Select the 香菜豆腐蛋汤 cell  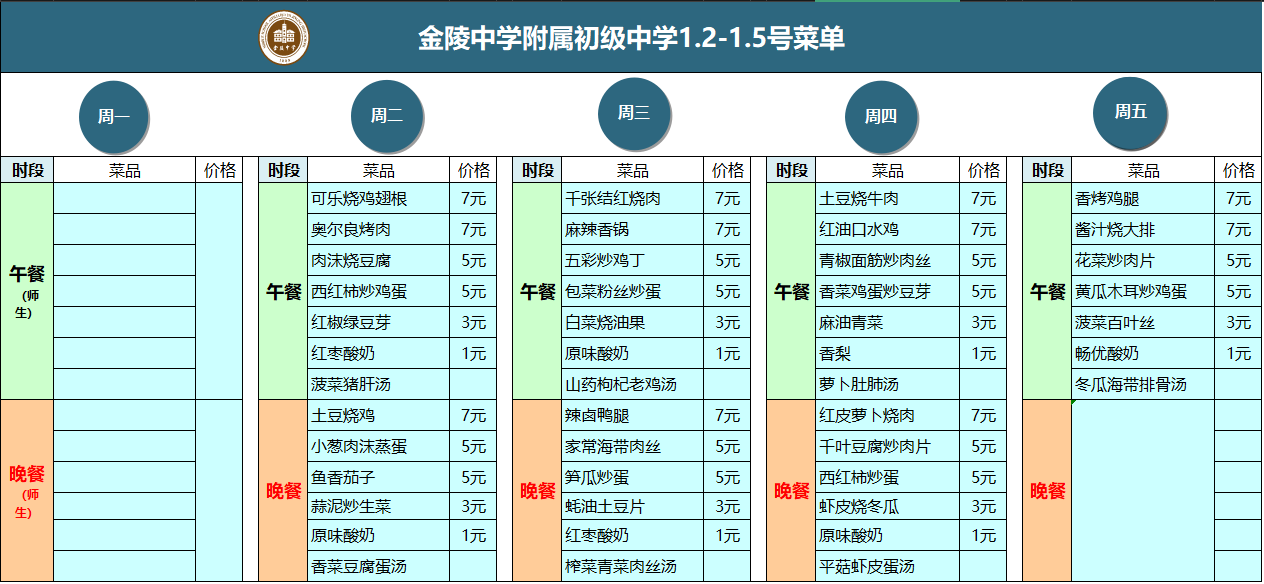pyautogui.click(x=379, y=566)
